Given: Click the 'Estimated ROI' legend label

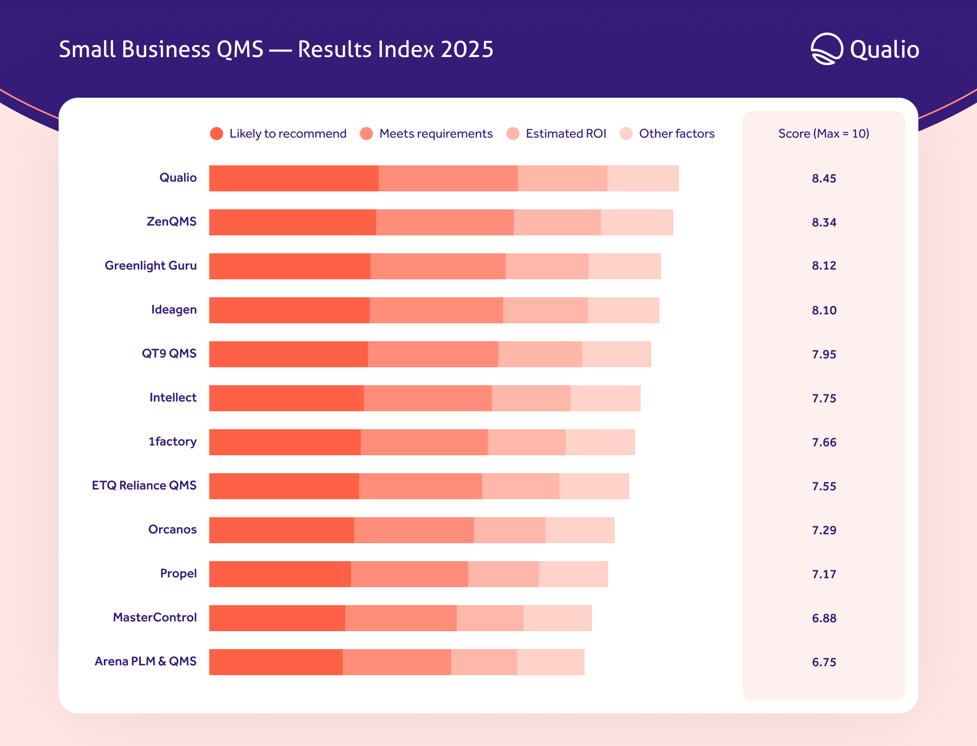Looking at the screenshot, I should [566, 133].
